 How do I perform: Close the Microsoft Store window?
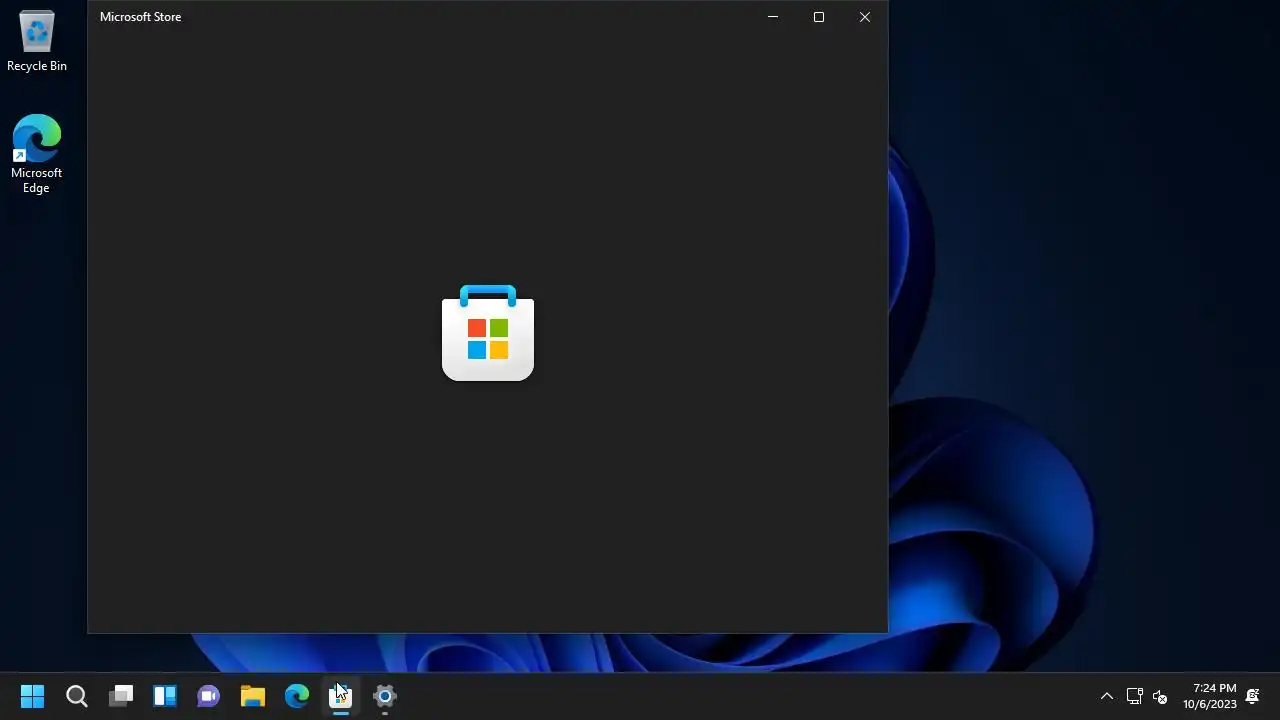[865, 17]
